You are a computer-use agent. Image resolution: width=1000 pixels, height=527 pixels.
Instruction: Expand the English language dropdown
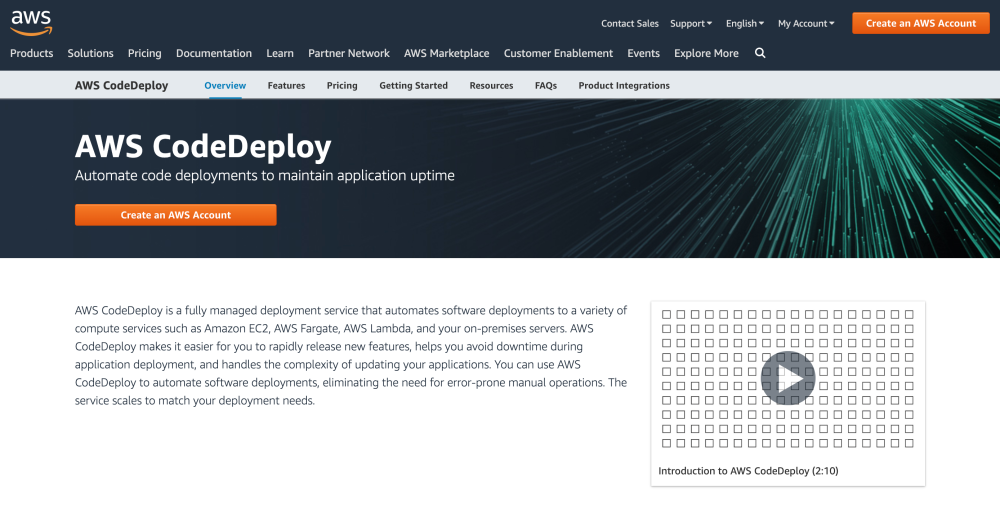[744, 24]
